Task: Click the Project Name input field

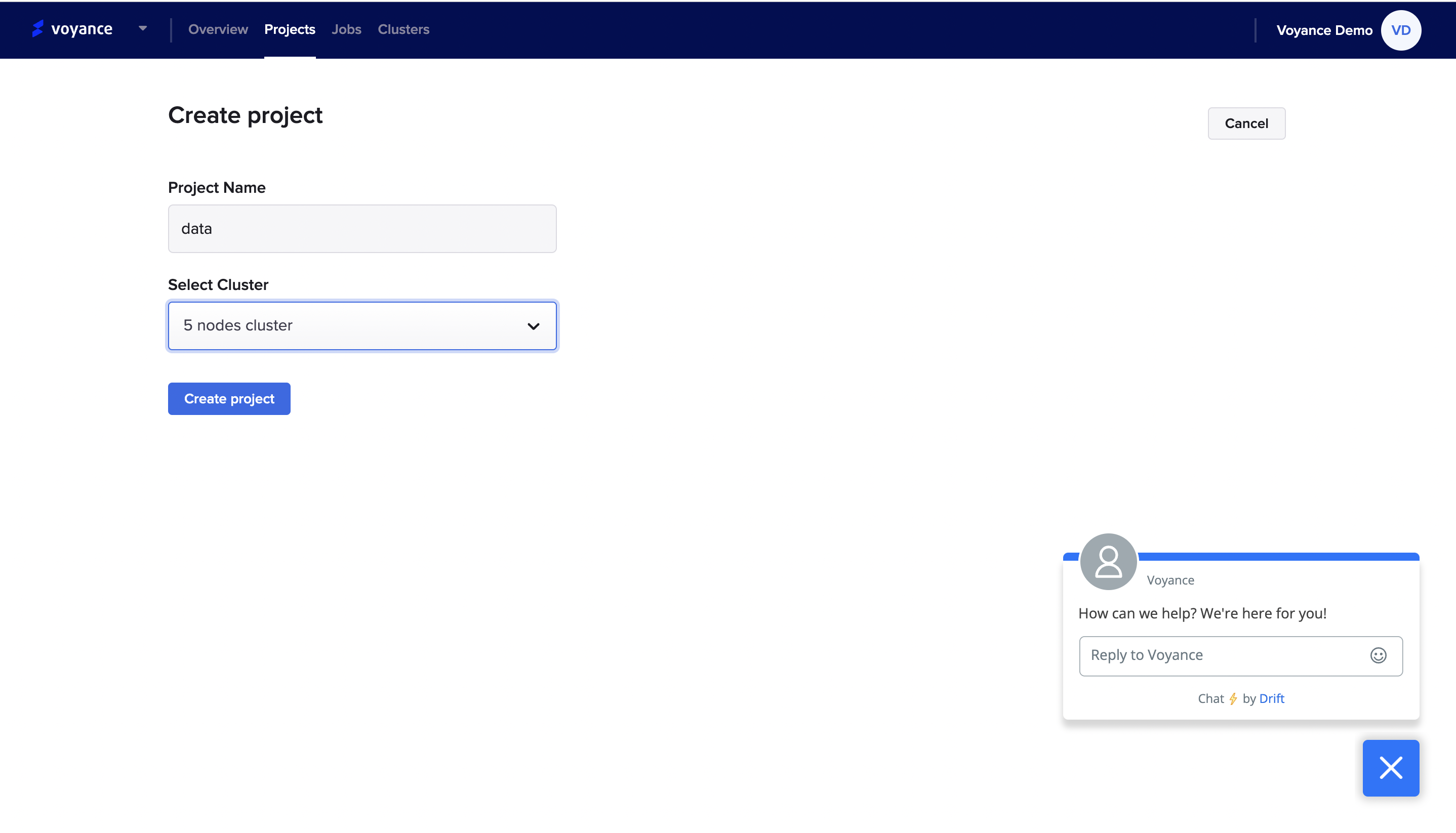Action: pyautogui.click(x=362, y=229)
